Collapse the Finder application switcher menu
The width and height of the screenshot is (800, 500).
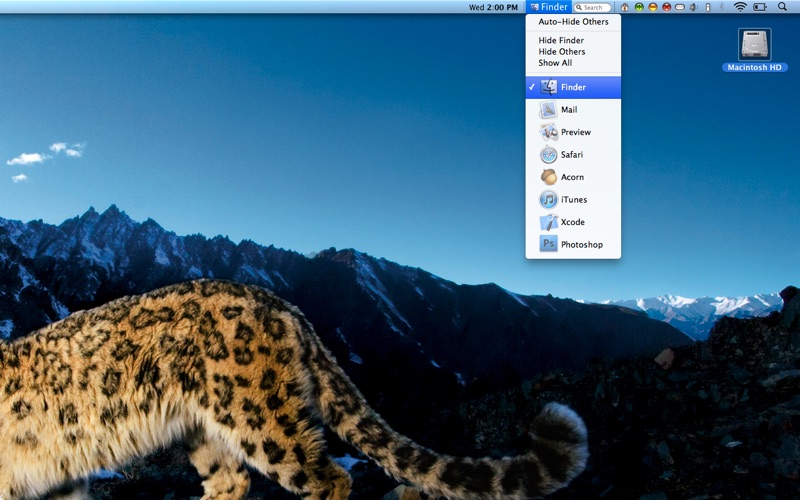pos(549,7)
